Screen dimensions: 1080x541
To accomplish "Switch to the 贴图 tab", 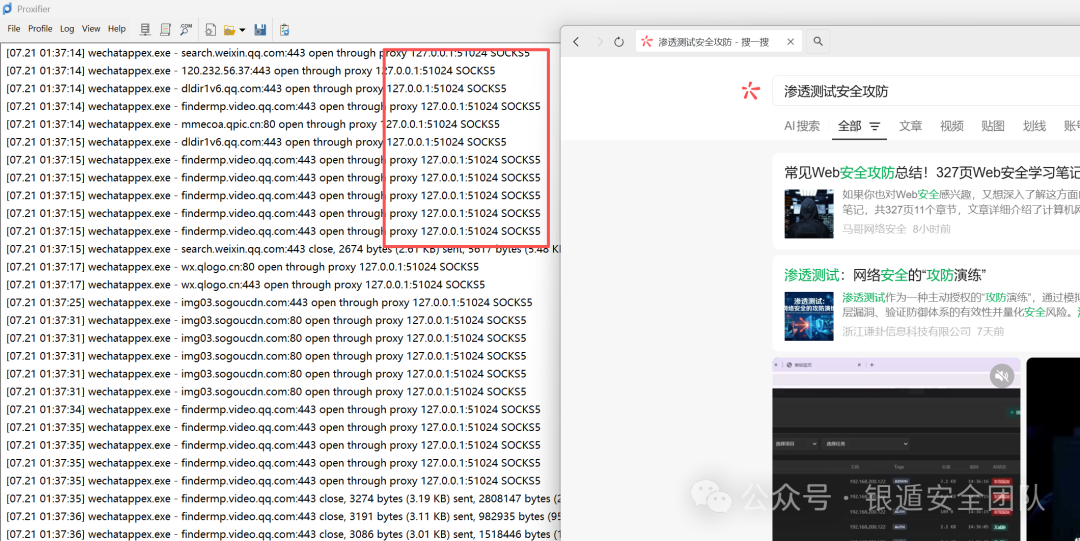I will click(x=993, y=126).
